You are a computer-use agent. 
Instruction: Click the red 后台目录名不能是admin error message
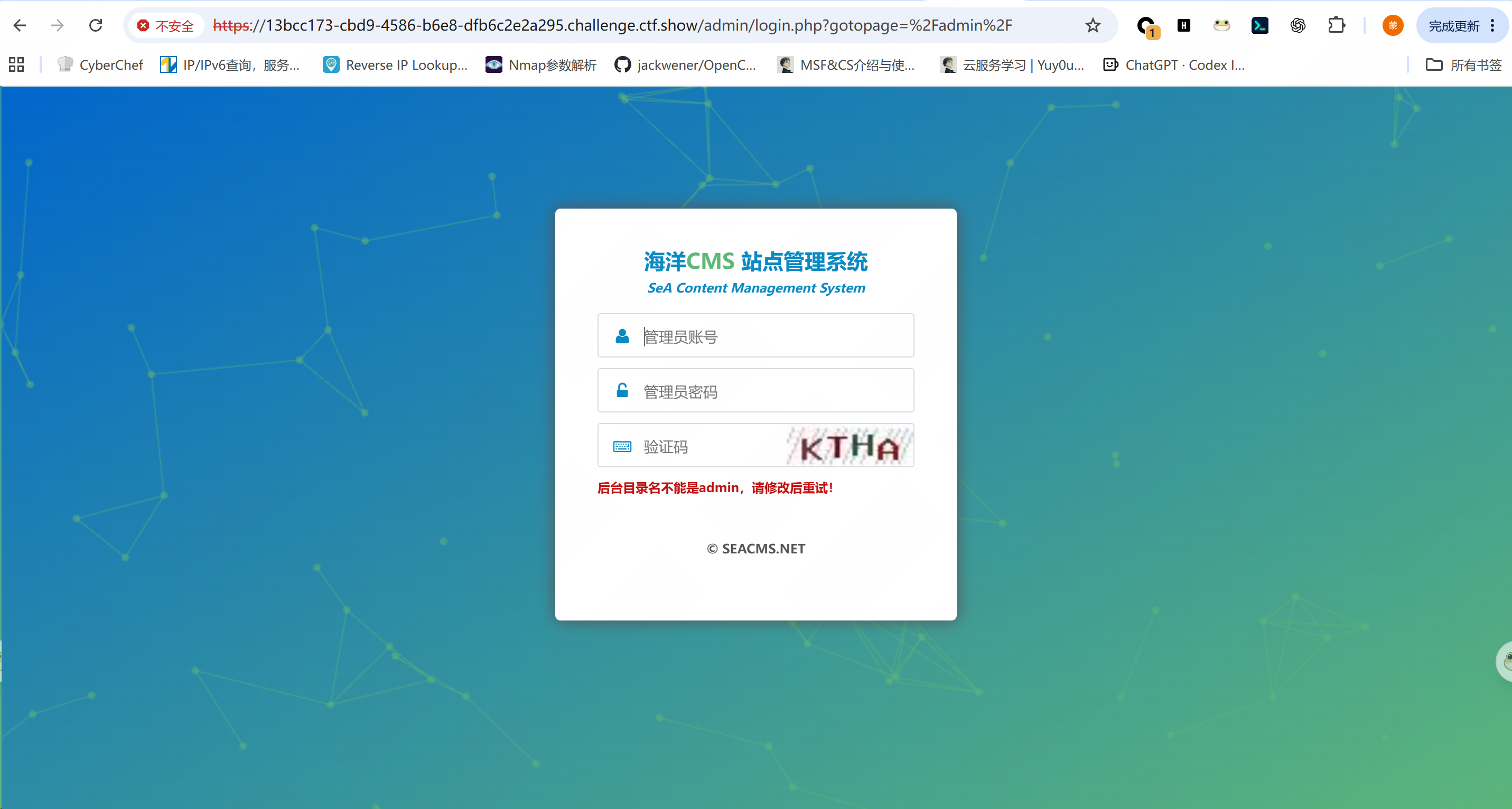tap(715, 487)
